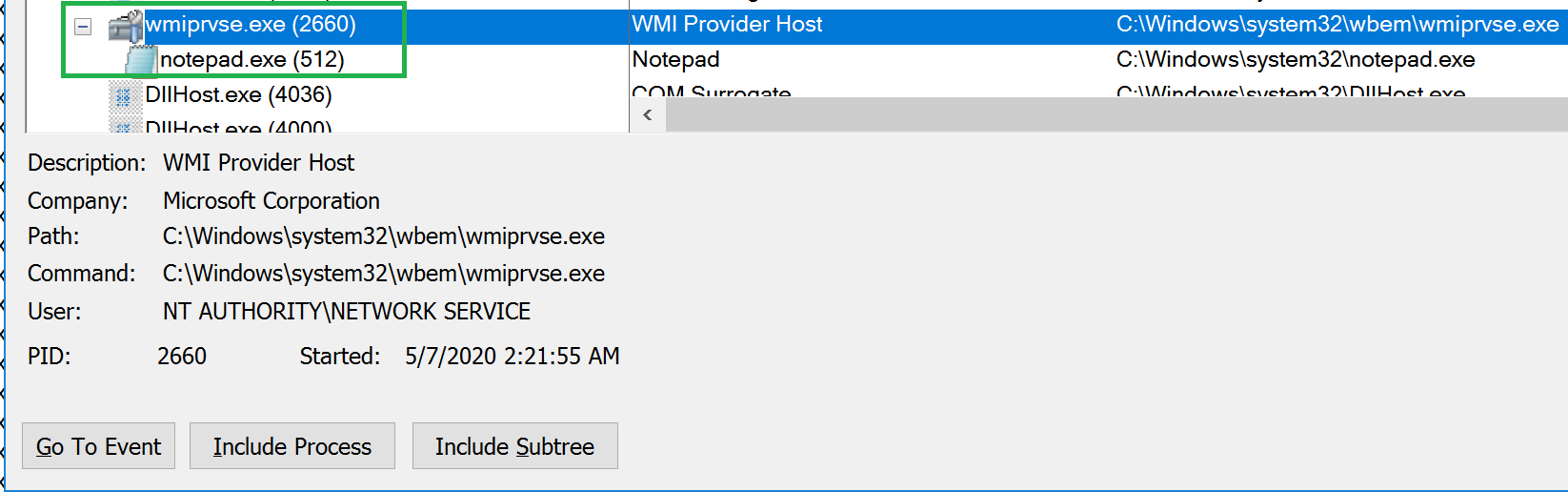Click the horizontal scrollbar track

[x=1115, y=115]
